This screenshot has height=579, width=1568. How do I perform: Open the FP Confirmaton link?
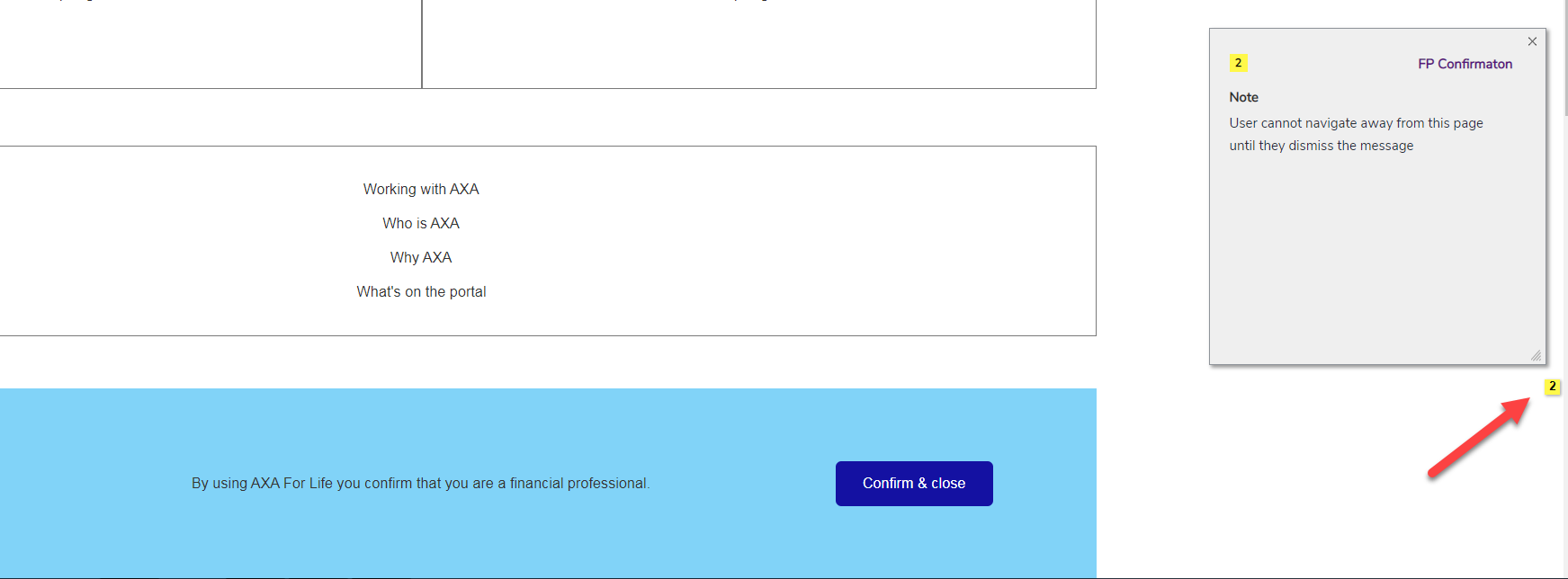coord(1465,64)
